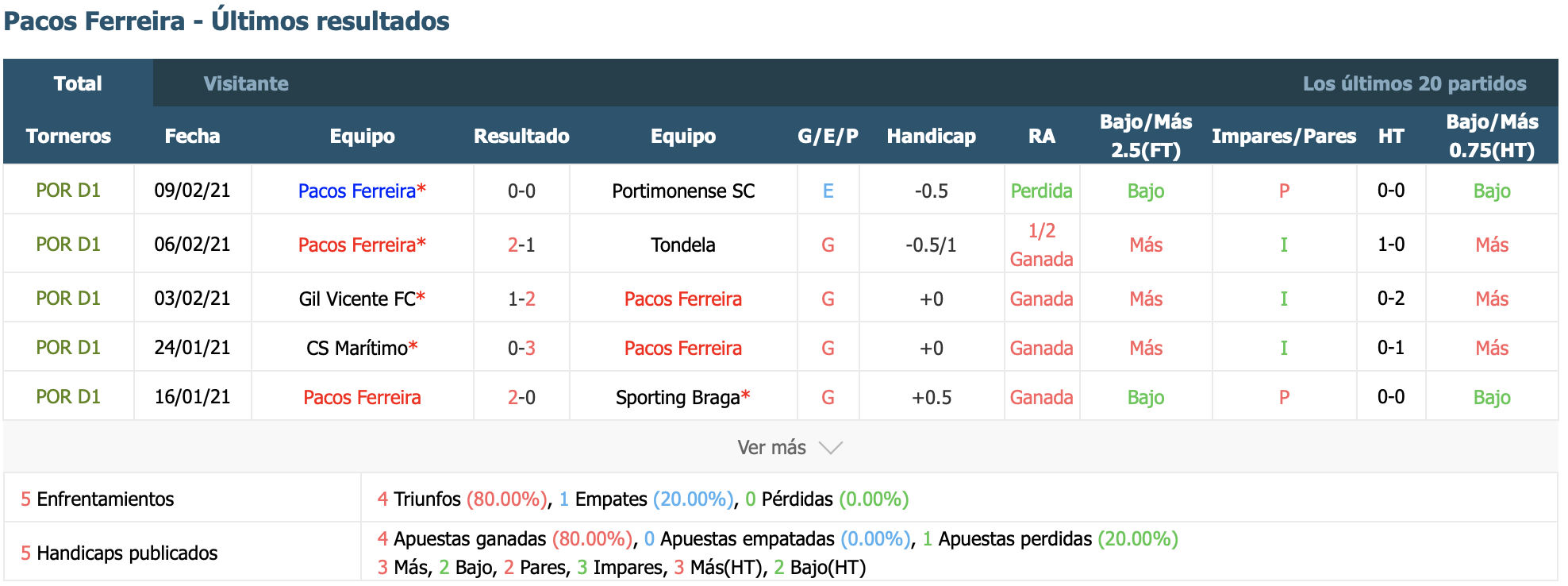
Task: Click the 2-0 result against Sporting Braga
Action: coord(521,397)
